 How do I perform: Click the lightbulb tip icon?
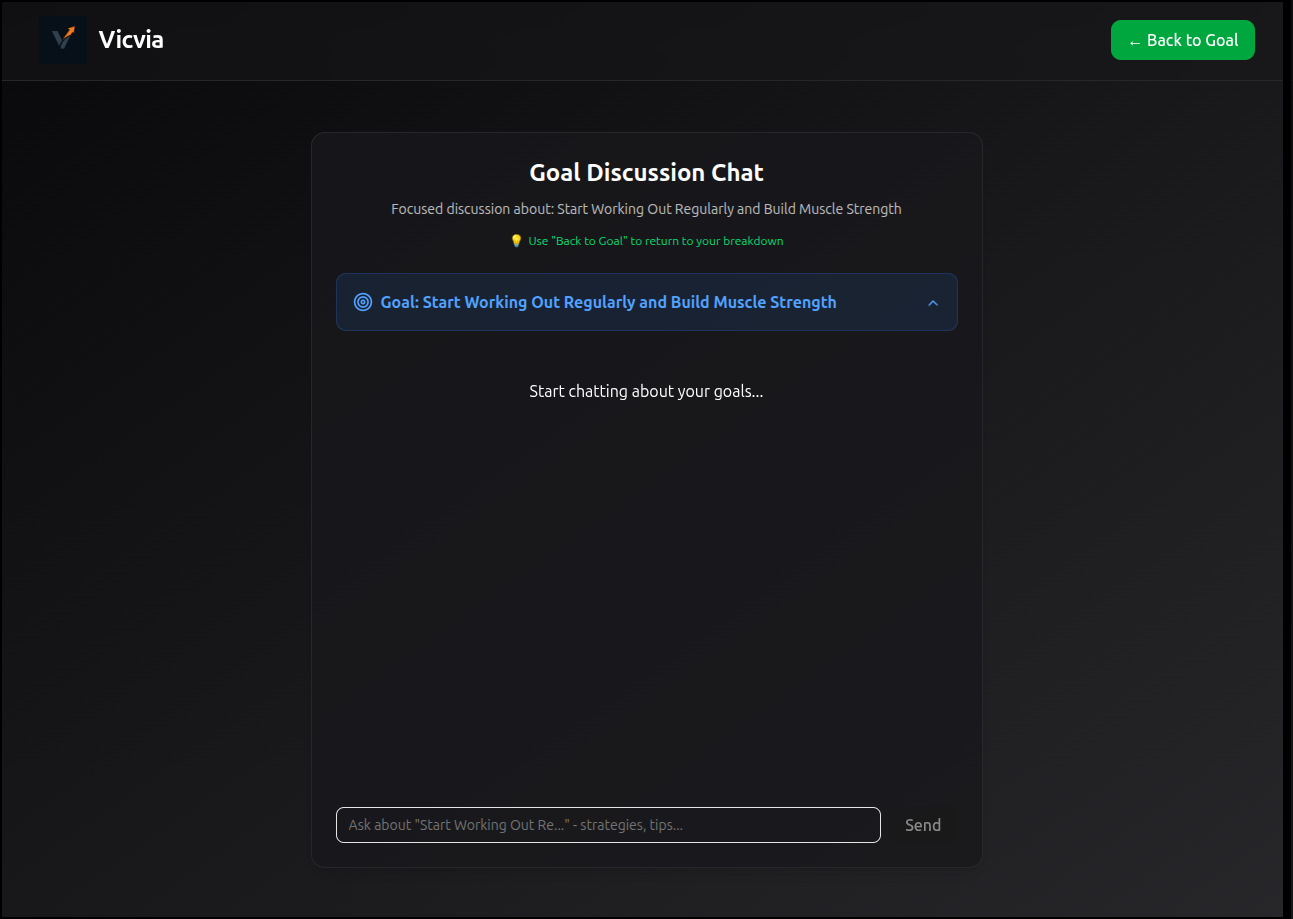516,240
